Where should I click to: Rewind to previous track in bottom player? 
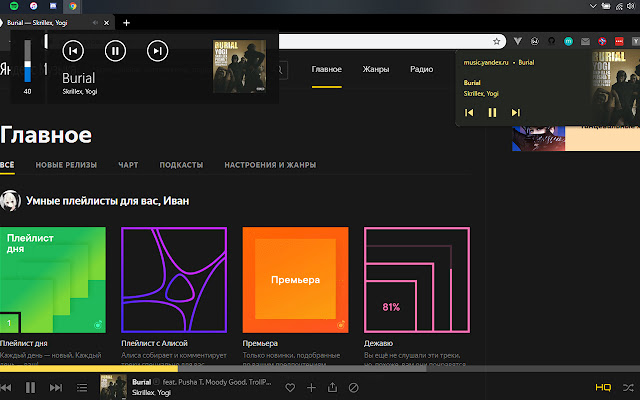(x=6, y=387)
